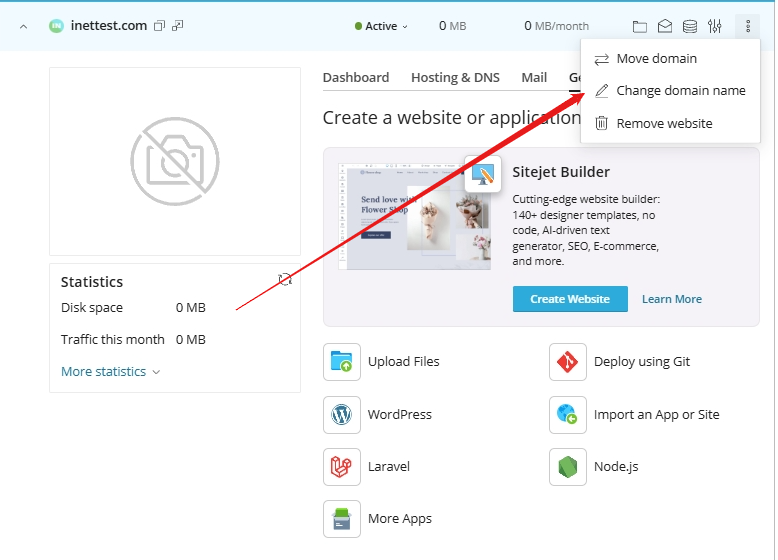Open inettest.com site in new window icon
Screen dimensions: 778x560
click(178, 26)
